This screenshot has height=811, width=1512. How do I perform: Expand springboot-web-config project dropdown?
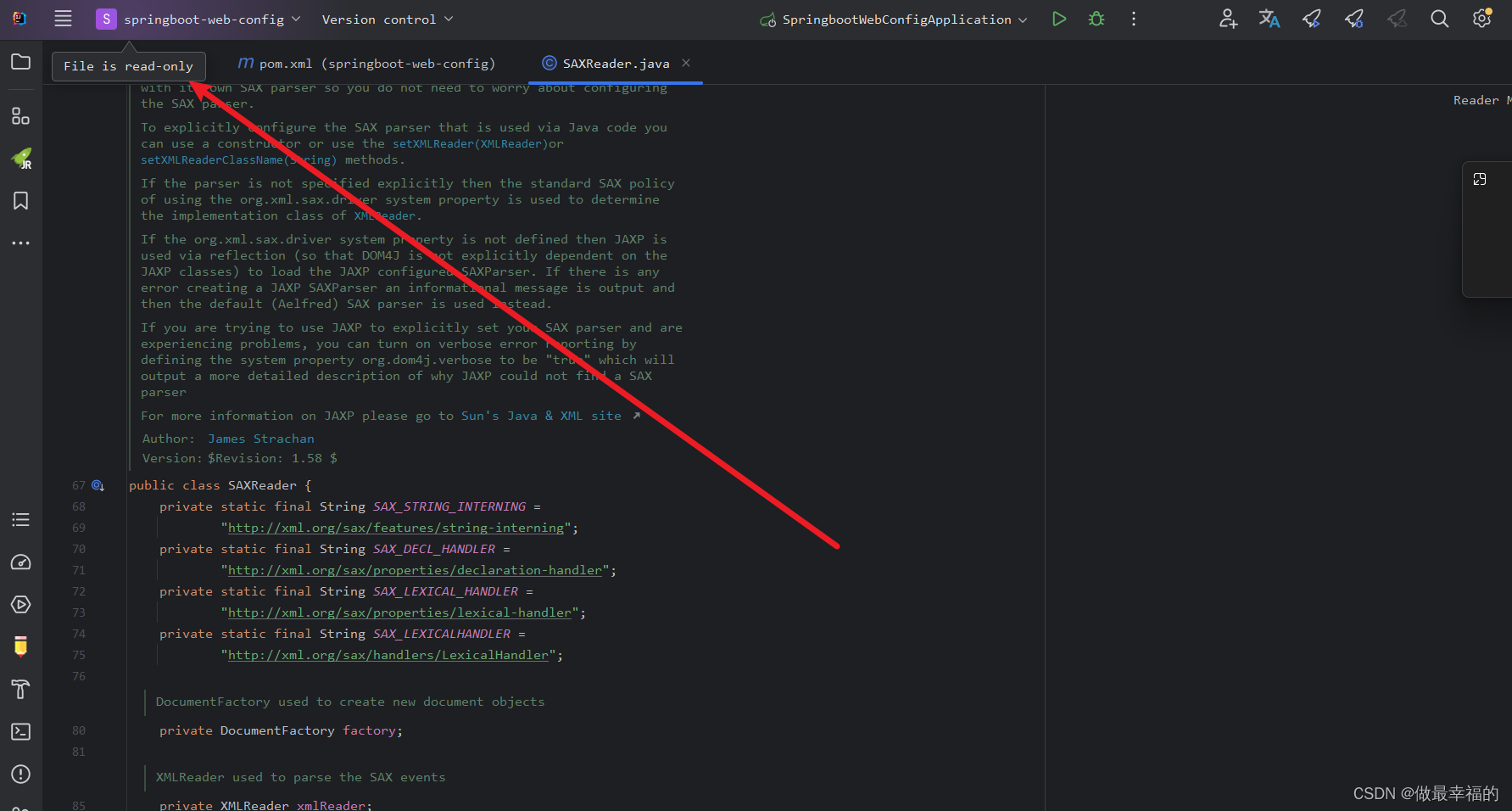(199, 19)
